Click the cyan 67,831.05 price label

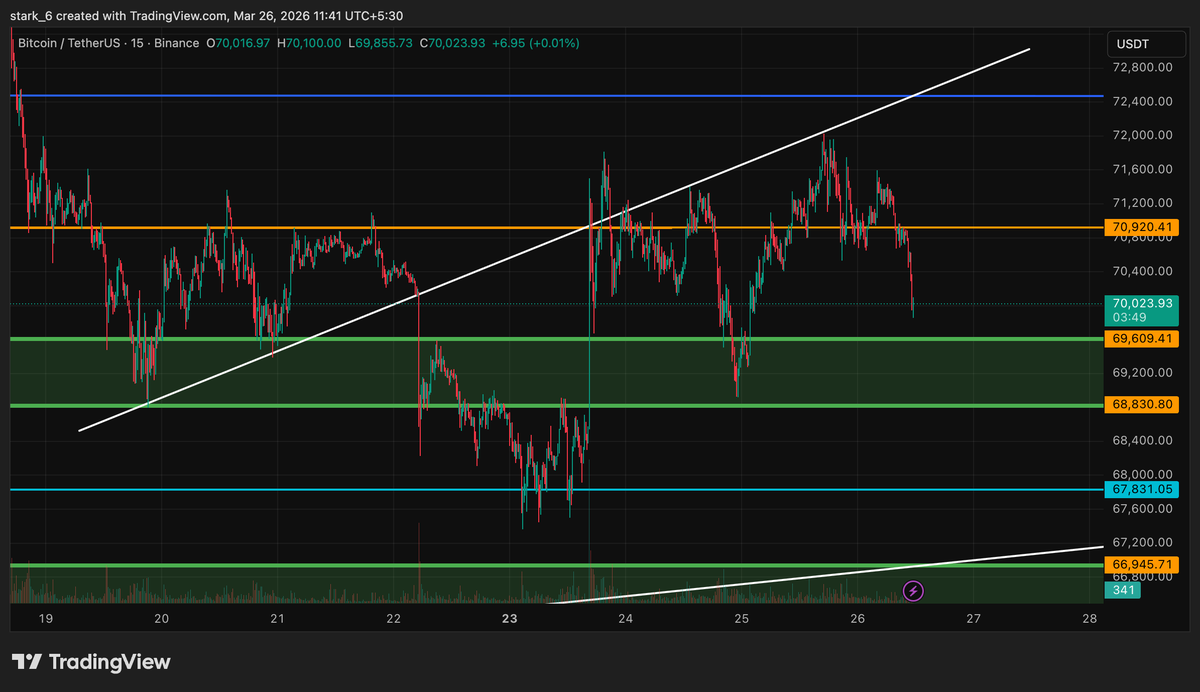click(1141, 490)
